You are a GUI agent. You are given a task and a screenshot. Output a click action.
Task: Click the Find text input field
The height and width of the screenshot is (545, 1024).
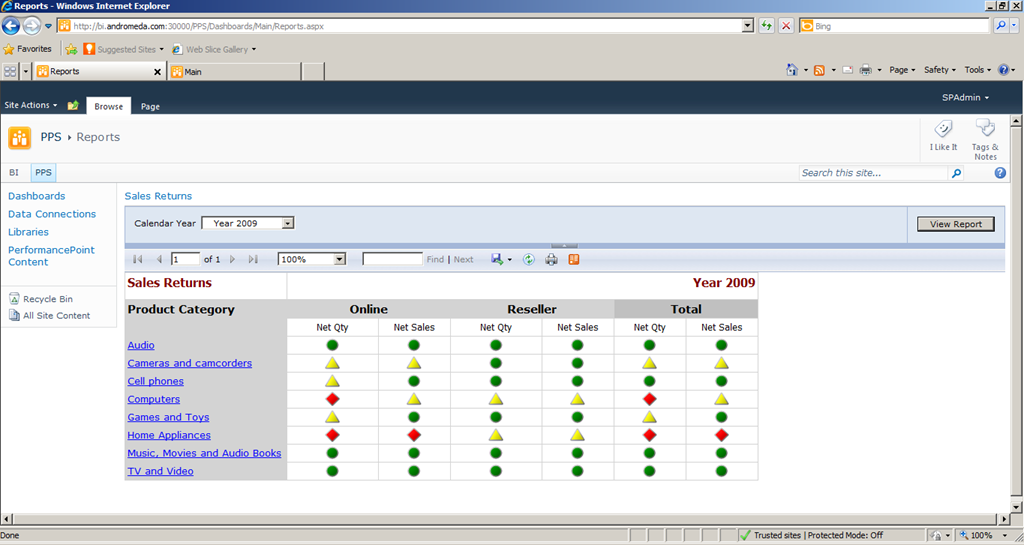tap(392, 259)
